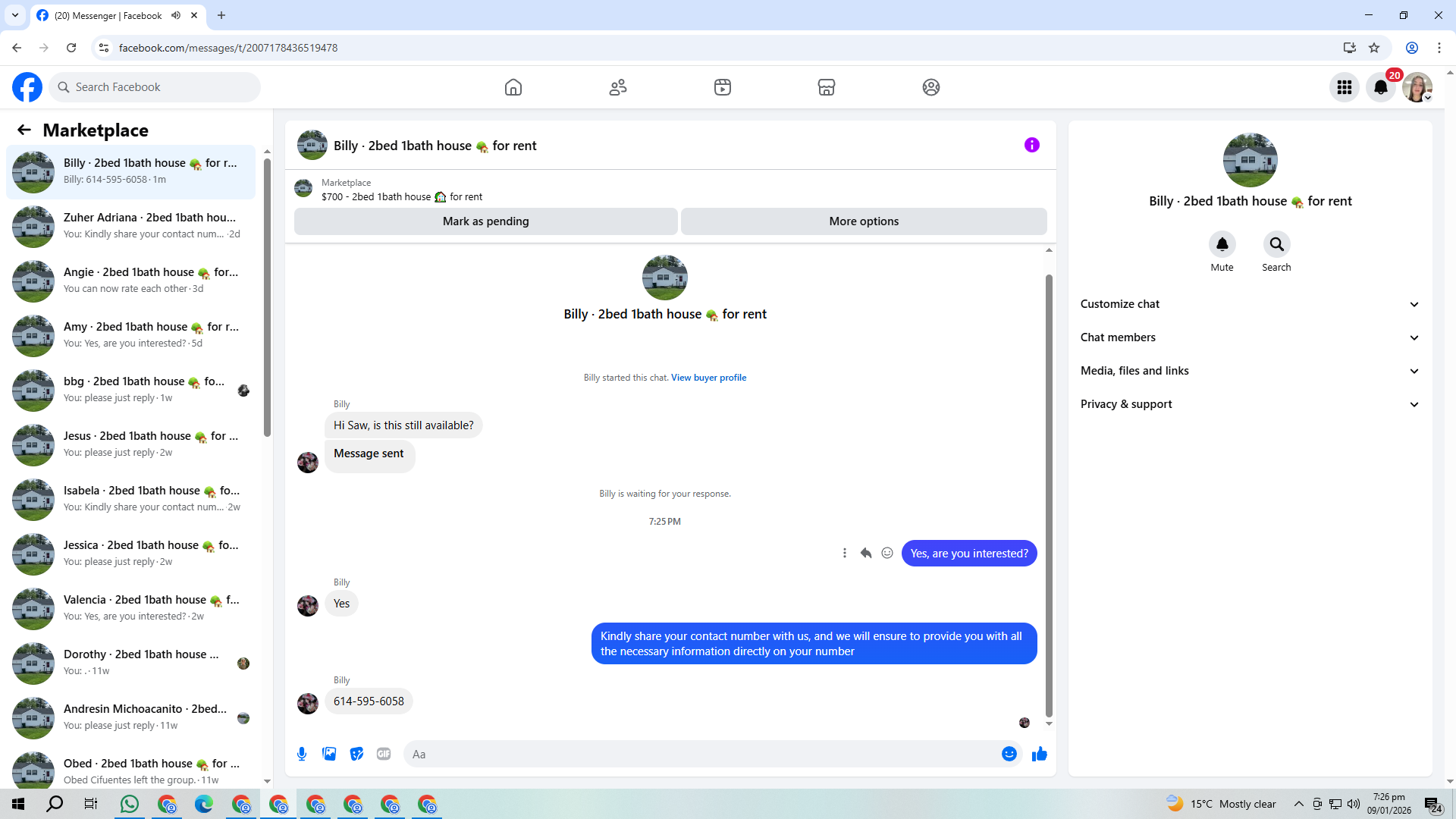Reply to 'Yes, are you interested?' message
Image resolution: width=1456 pixels, height=819 pixels.
point(866,554)
